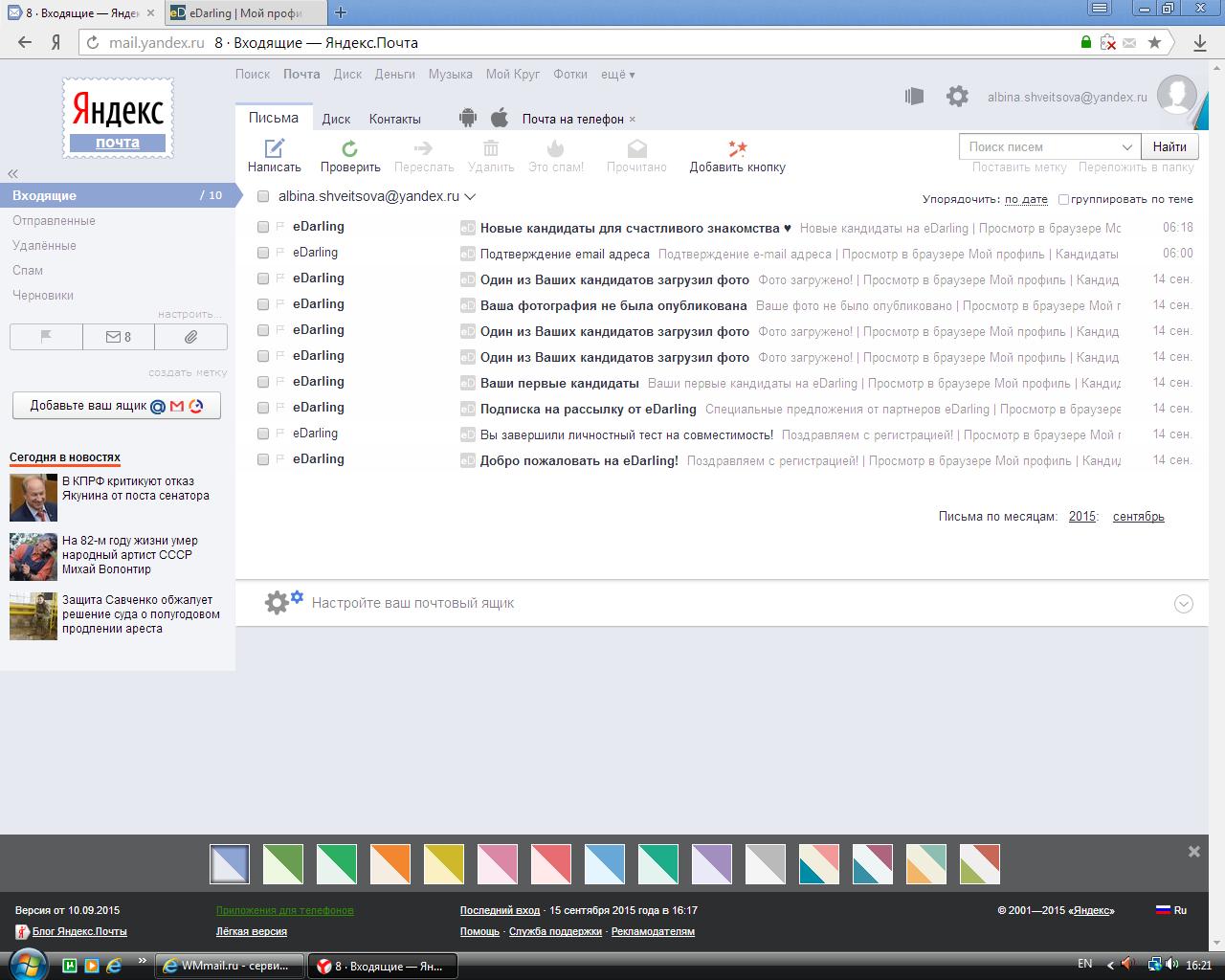The height and width of the screenshot is (980, 1225).
Task: Select the yellow theme color swatch
Action: pyautogui.click(x=444, y=864)
